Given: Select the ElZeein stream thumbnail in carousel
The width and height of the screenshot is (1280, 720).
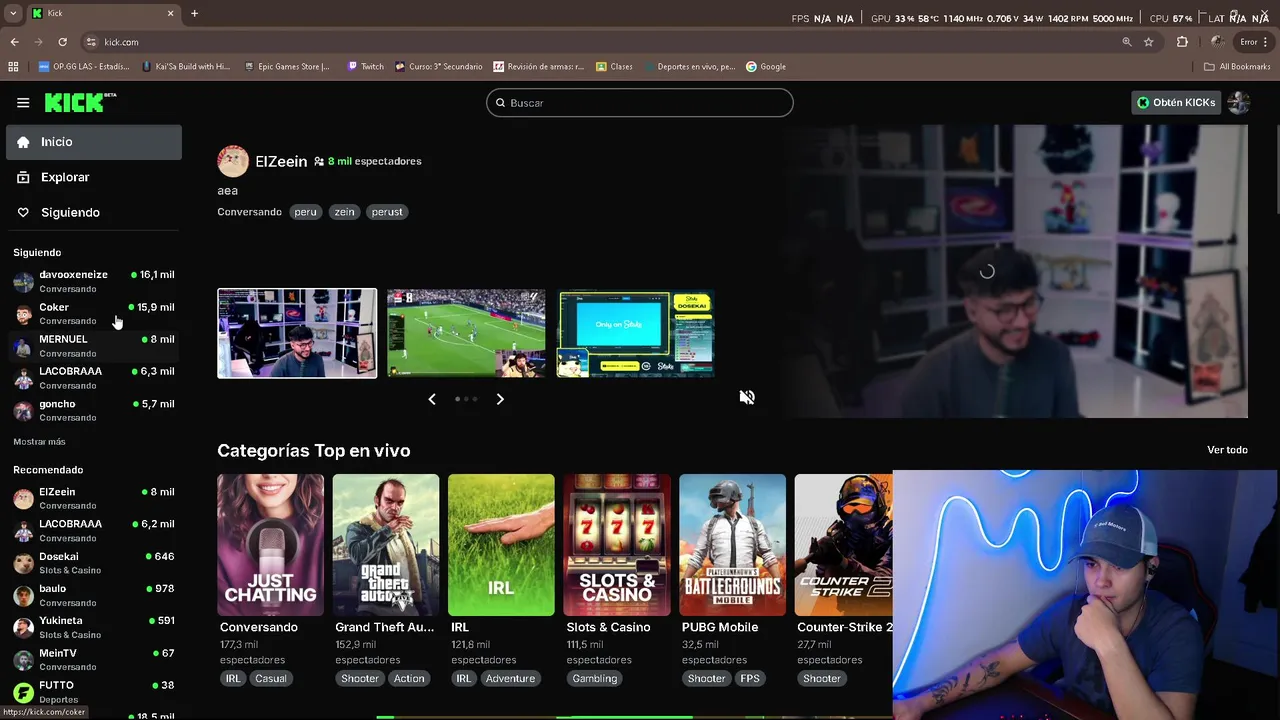Looking at the screenshot, I should tap(297, 333).
